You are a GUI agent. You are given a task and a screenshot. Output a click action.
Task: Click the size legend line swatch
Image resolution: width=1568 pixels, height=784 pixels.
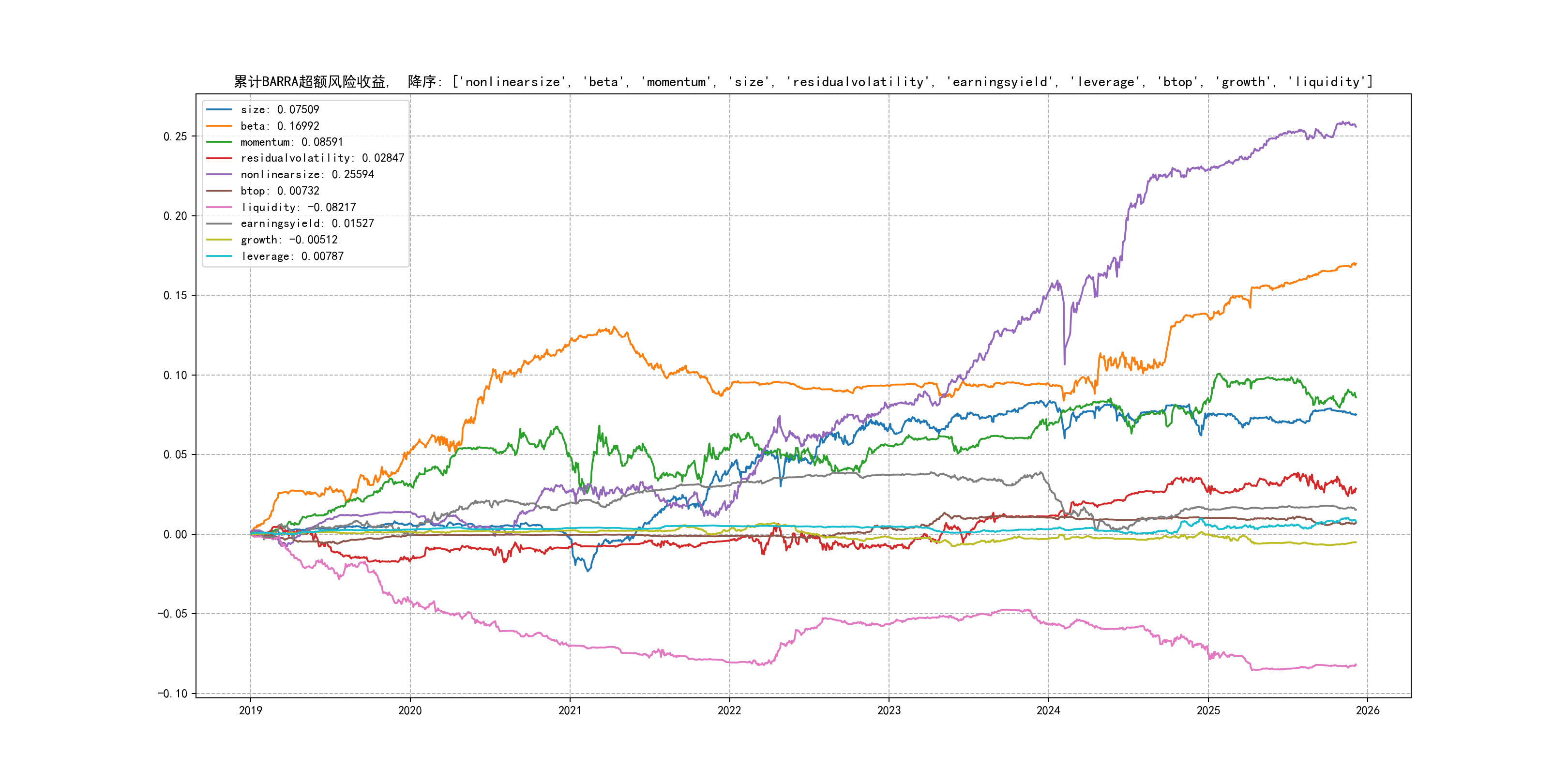[219, 109]
